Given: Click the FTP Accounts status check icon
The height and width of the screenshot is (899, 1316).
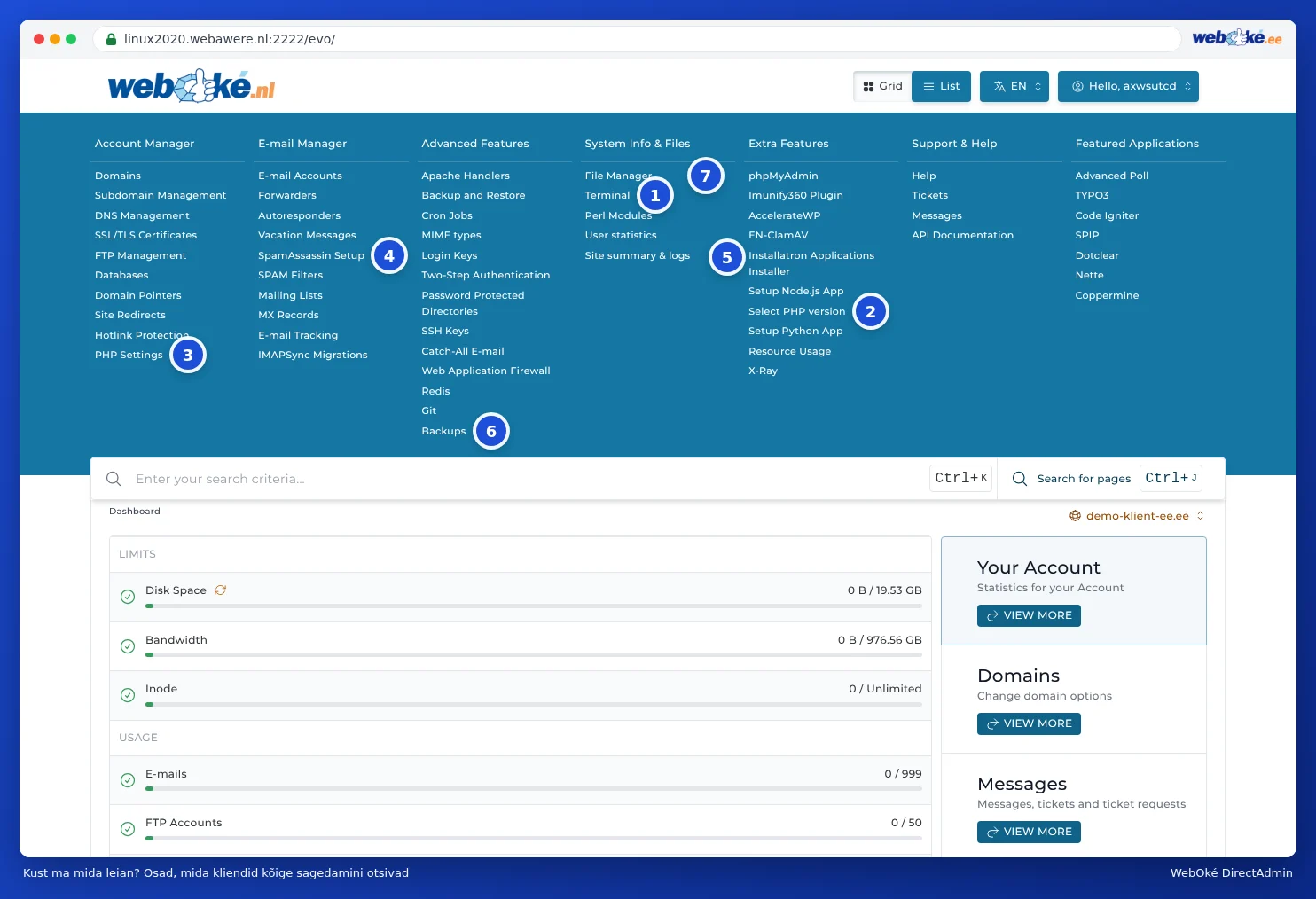Looking at the screenshot, I should click(128, 829).
